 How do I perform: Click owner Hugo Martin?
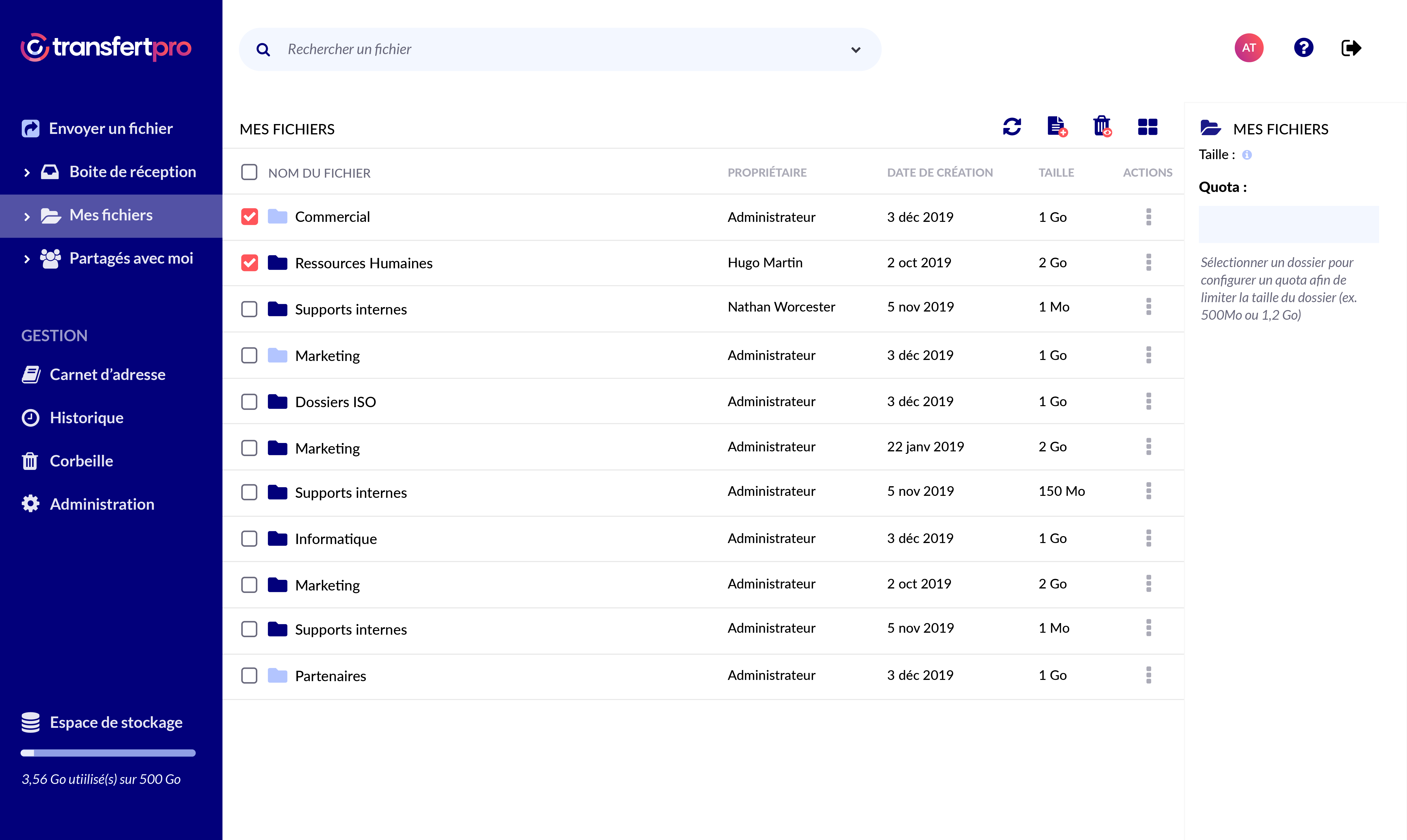pos(765,262)
